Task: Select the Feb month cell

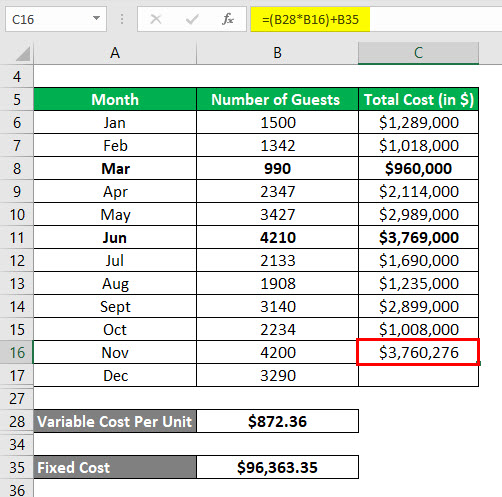Action: [x=115, y=145]
